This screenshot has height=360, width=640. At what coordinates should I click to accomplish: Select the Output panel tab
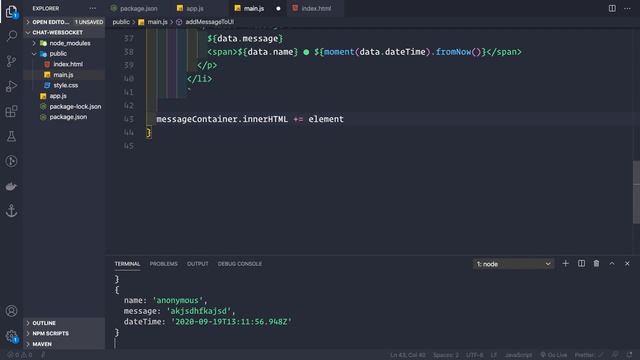[198, 264]
